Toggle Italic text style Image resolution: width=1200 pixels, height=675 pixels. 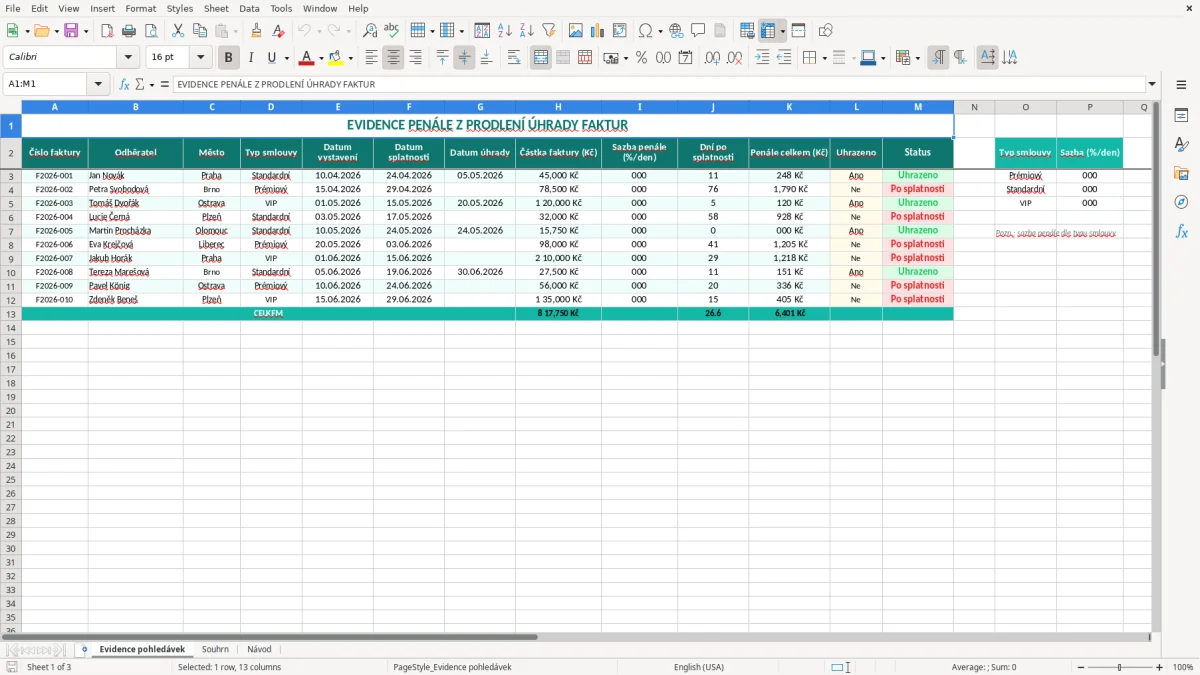pos(250,58)
